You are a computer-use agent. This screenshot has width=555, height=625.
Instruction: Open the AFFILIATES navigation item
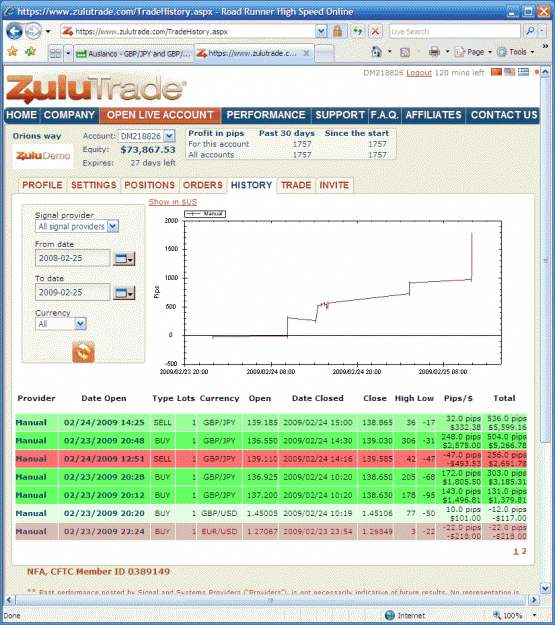pyautogui.click(x=433, y=115)
